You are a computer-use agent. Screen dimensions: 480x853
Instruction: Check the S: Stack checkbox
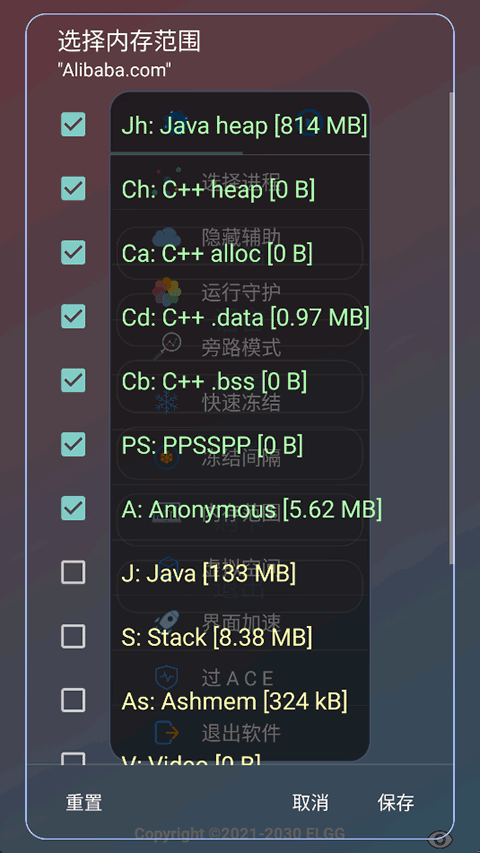pos(73,636)
